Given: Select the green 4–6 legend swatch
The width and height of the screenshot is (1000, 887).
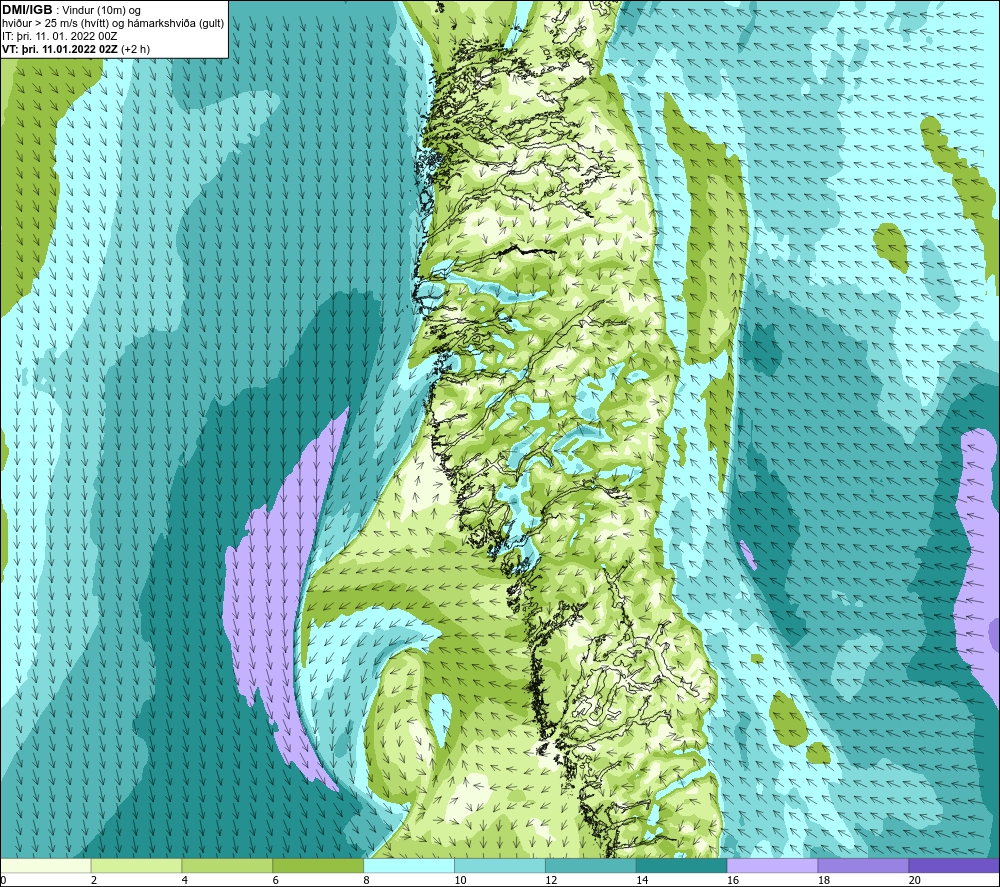Looking at the screenshot, I should tap(227, 865).
